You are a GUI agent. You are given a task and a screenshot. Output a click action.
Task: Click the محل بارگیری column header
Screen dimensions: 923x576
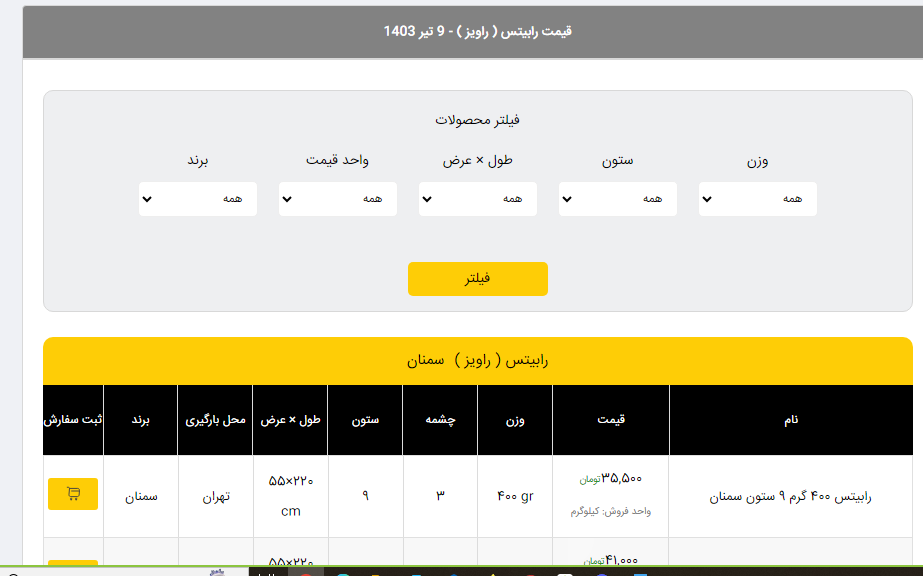(x=215, y=420)
